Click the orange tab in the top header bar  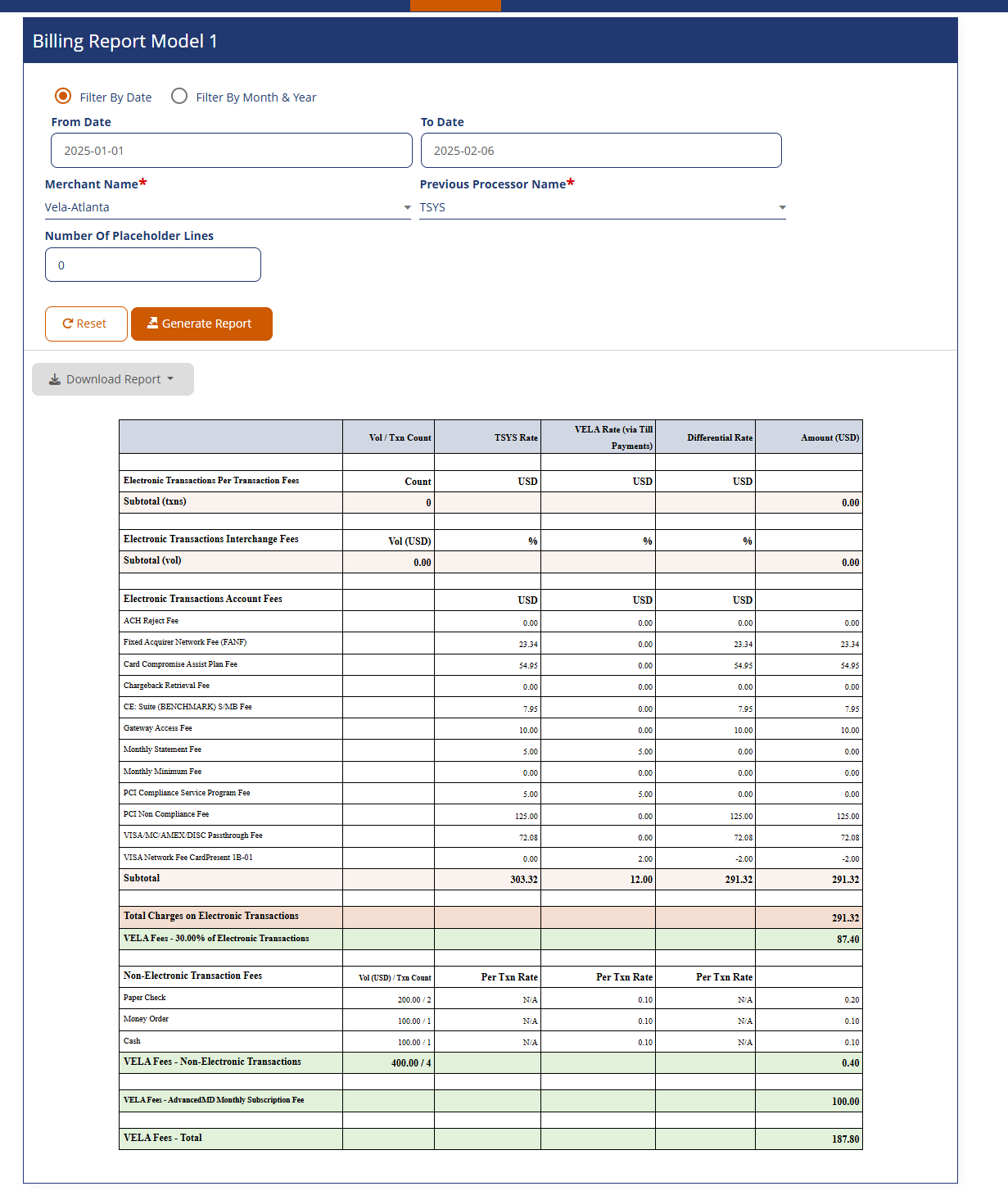pyautogui.click(x=455, y=5)
